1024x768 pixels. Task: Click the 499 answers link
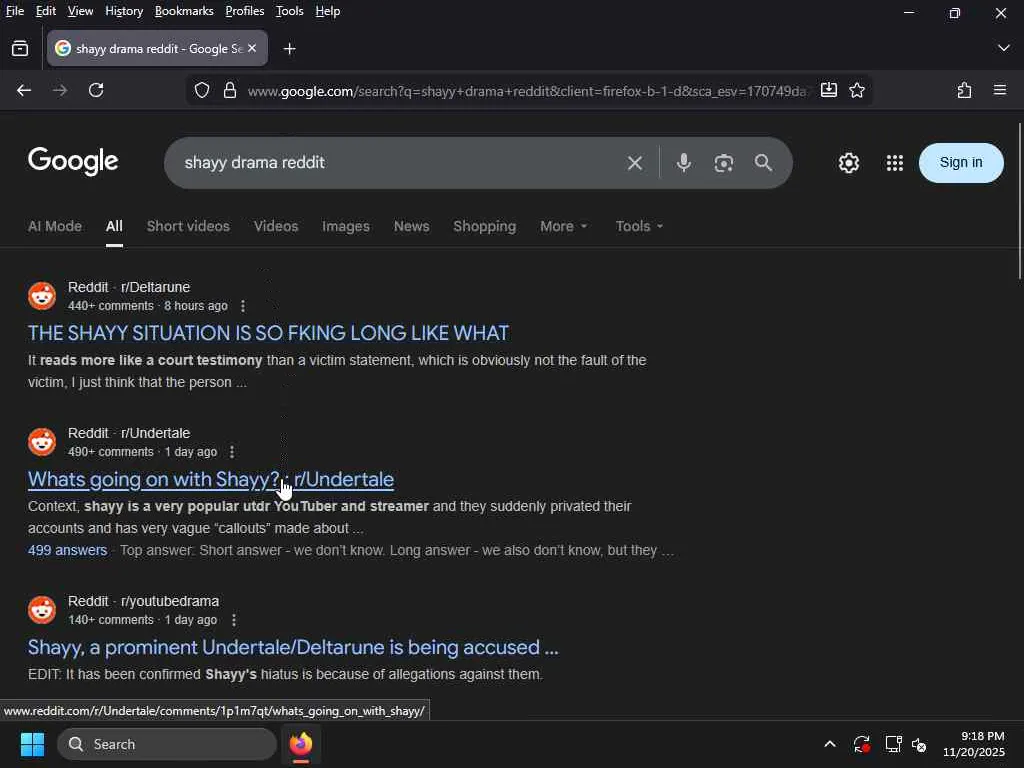coord(67,550)
